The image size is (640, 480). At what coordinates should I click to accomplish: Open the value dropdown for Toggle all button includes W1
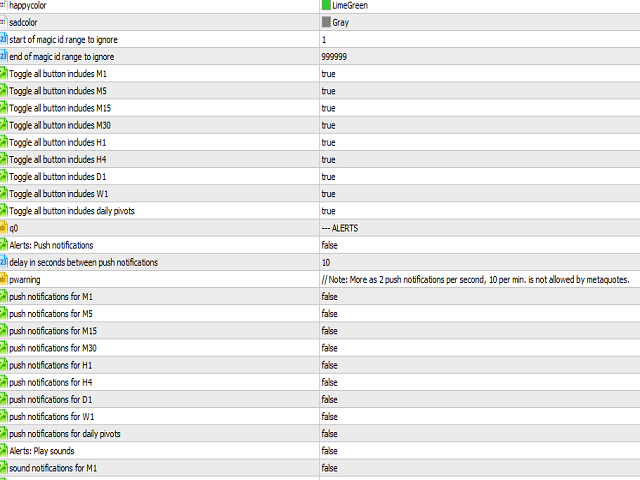click(x=328, y=194)
